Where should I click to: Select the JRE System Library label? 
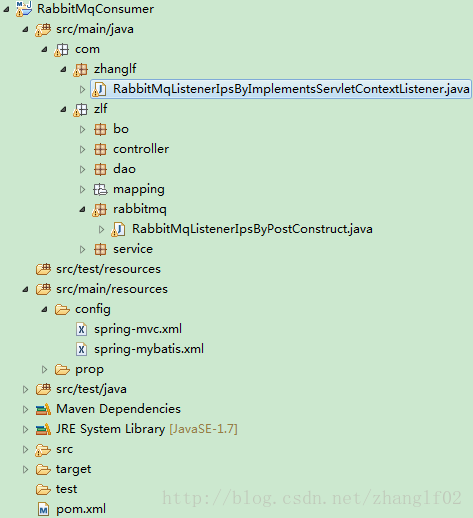[x=110, y=429]
